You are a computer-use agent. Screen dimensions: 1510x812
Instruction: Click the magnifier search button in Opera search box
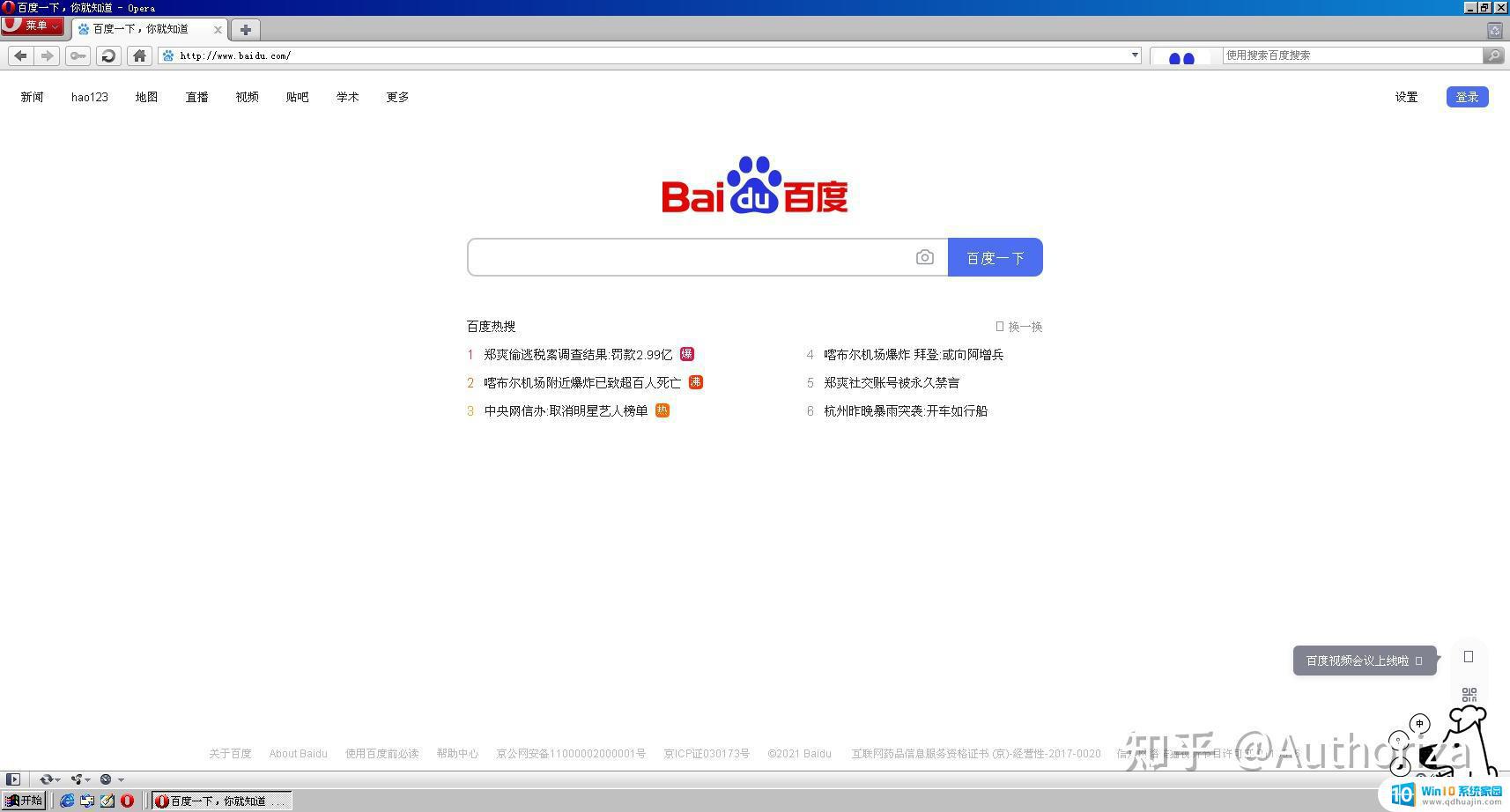[1493, 55]
